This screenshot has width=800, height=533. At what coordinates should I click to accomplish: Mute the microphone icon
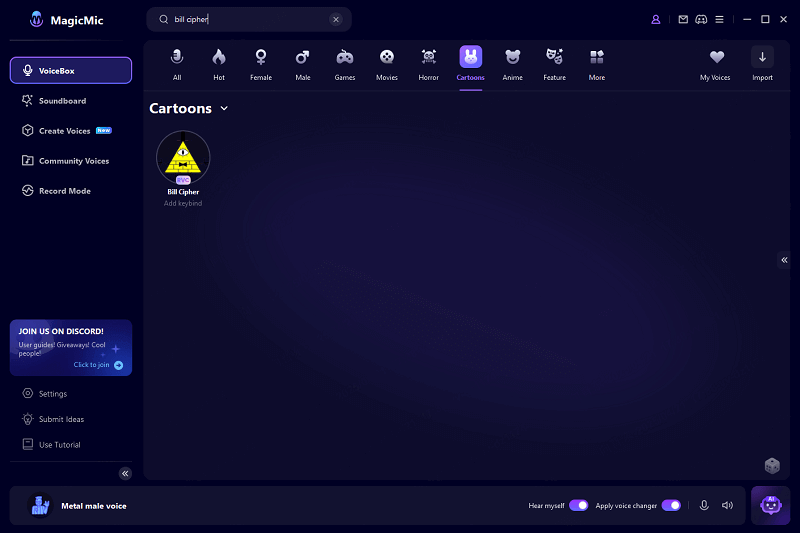[x=704, y=505]
